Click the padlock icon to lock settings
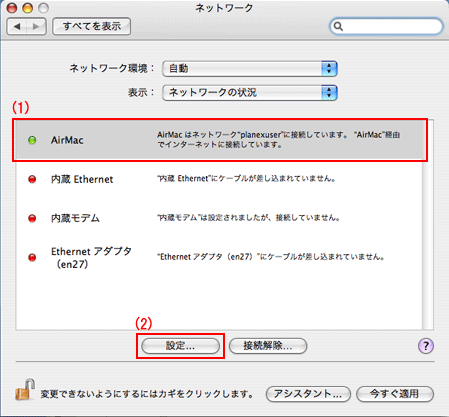This screenshot has width=449, height=417. click(x=25, y=389)
